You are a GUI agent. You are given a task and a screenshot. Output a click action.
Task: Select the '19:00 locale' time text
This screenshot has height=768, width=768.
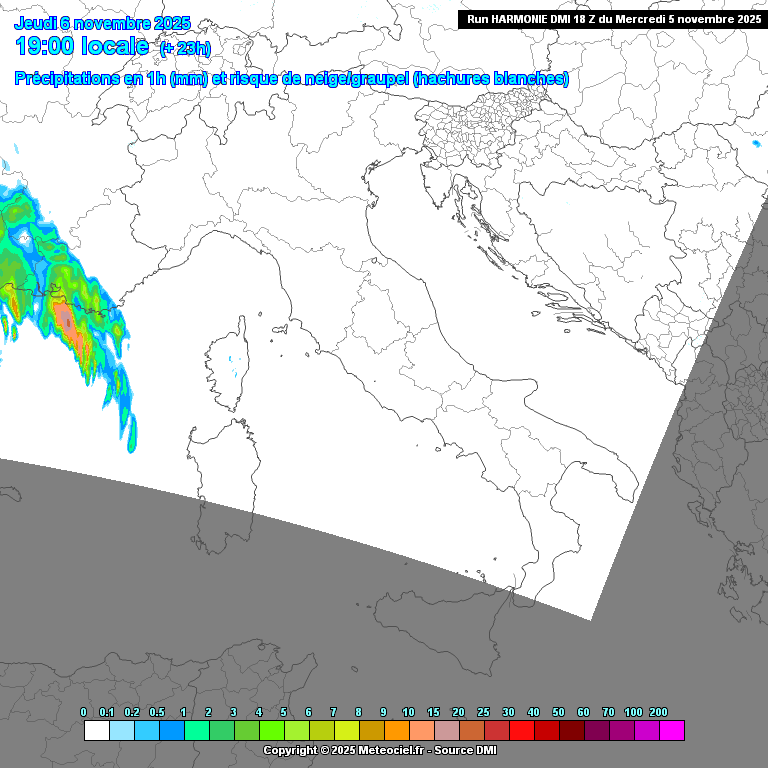(82, 46)
